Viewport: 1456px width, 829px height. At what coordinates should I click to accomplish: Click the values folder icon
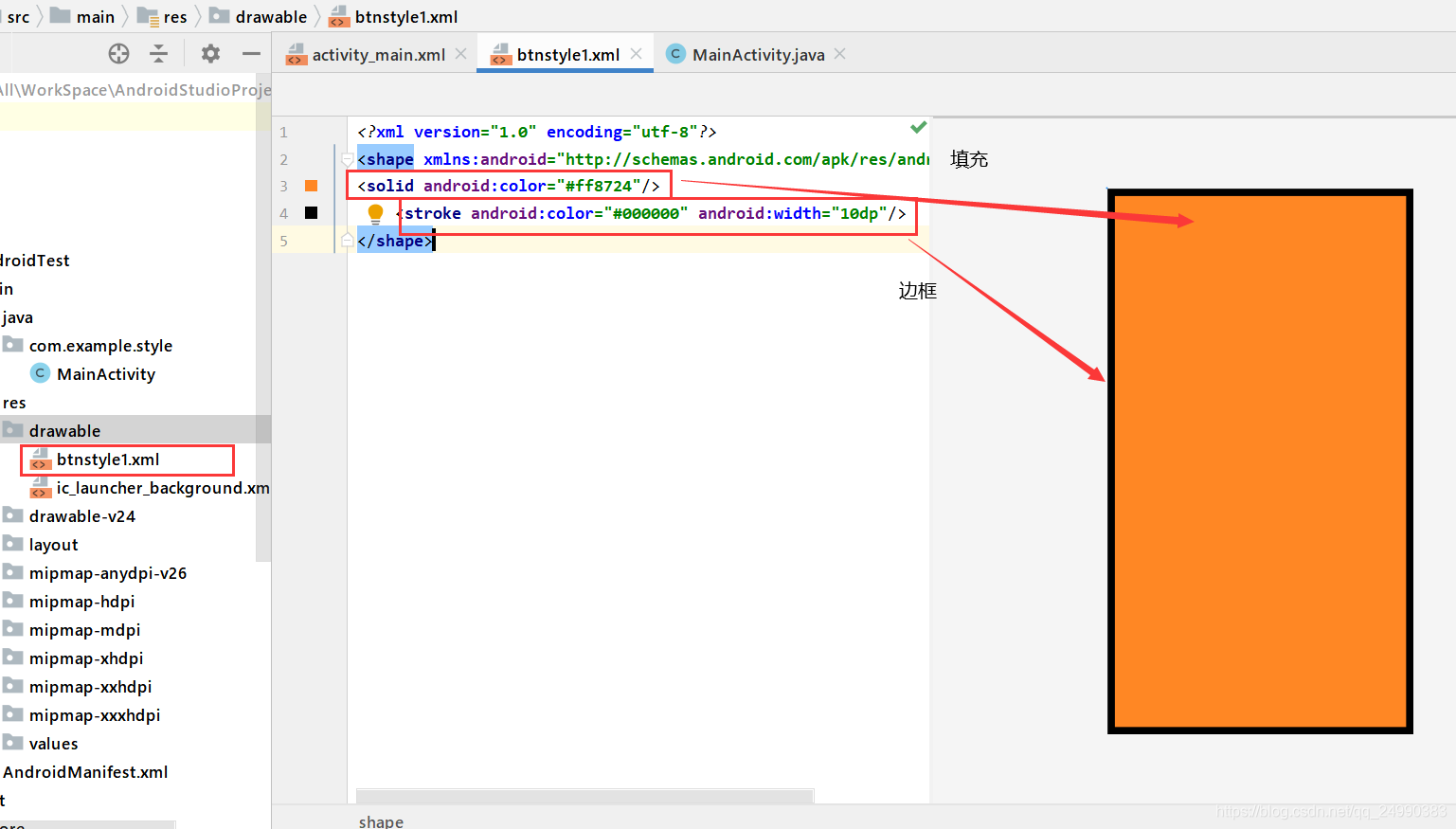pos(13,743)
